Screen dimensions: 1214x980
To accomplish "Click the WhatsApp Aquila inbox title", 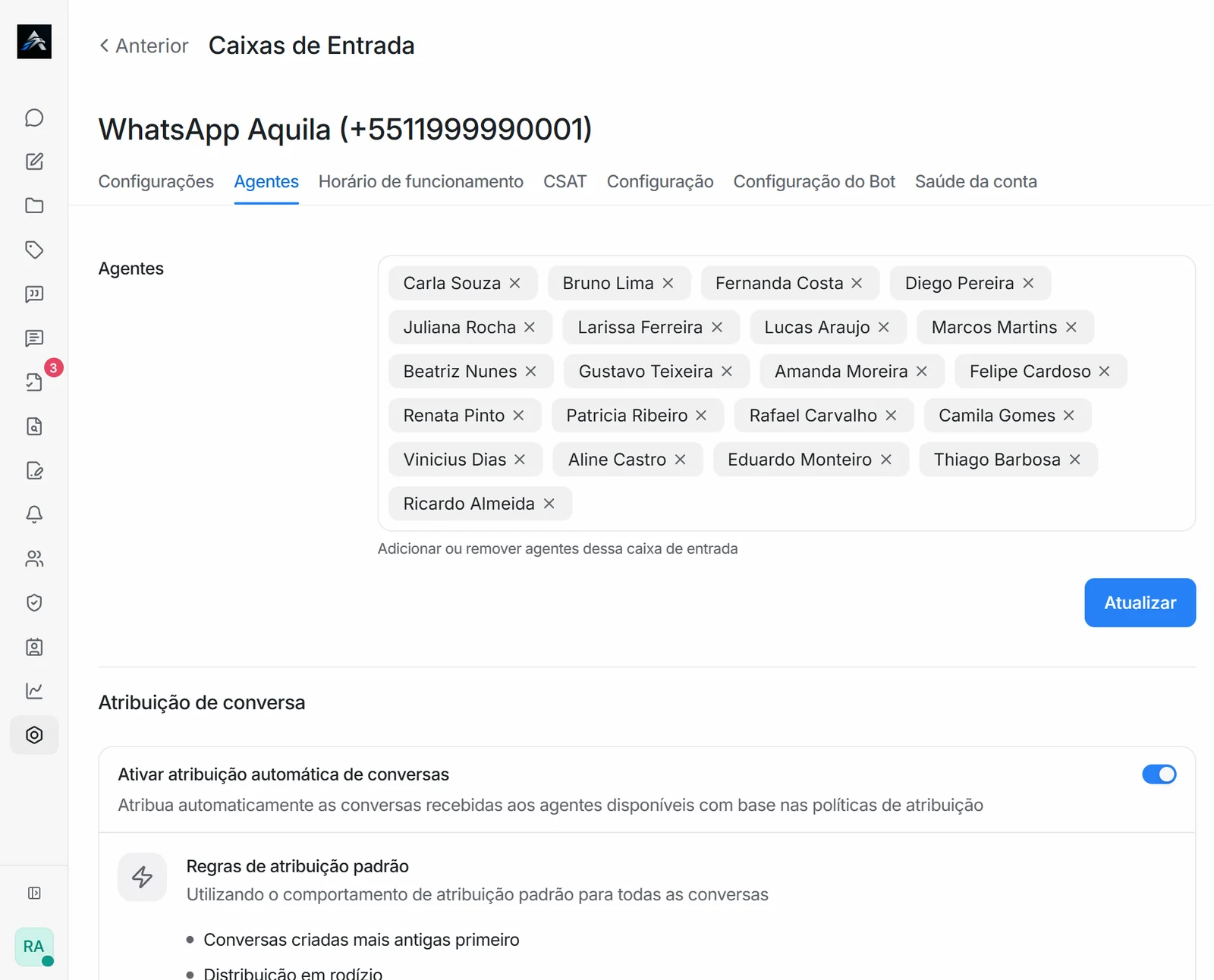I will coord(345,129).
